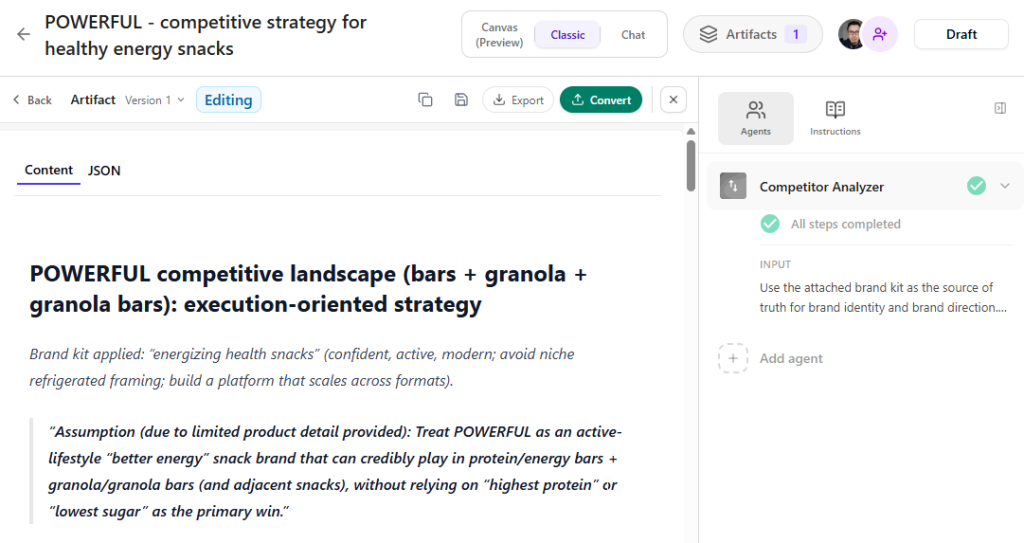1024x543 pixels.
Task: Open the Version 1 dropdown
Action: coord(155,100)
